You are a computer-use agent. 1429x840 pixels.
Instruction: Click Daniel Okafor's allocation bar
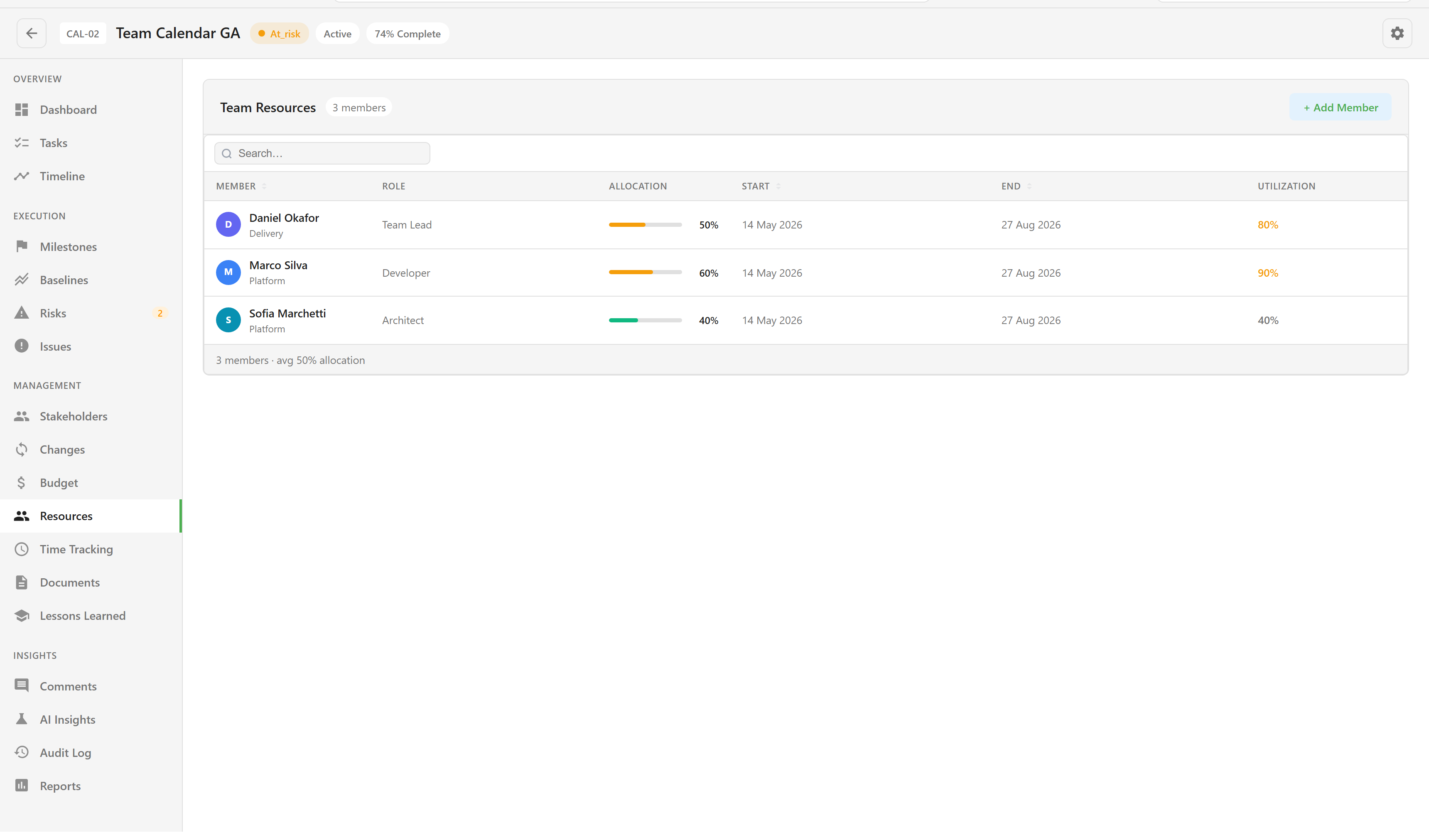[x=645, y=225]
